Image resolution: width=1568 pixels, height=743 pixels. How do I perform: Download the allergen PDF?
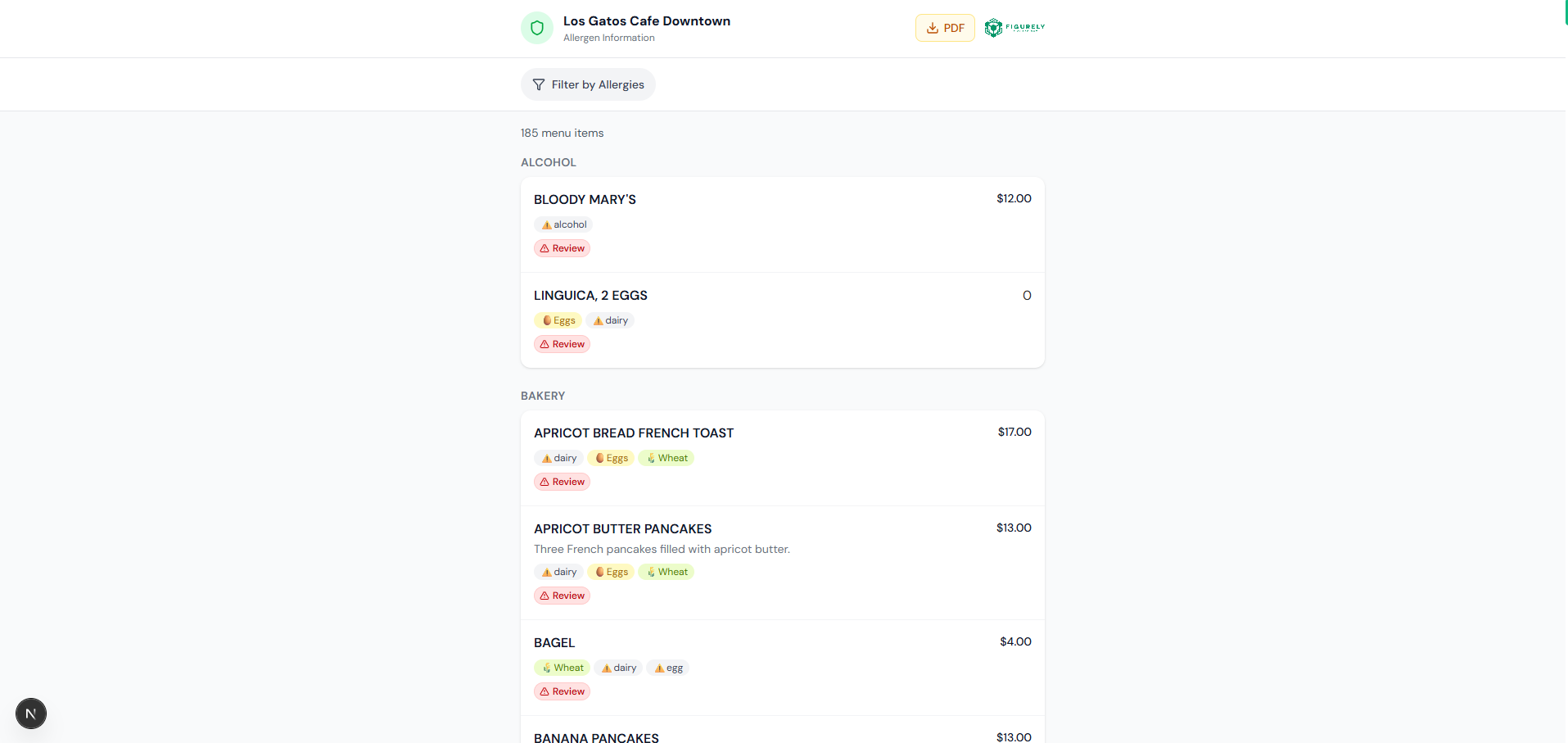click(945, 28)
